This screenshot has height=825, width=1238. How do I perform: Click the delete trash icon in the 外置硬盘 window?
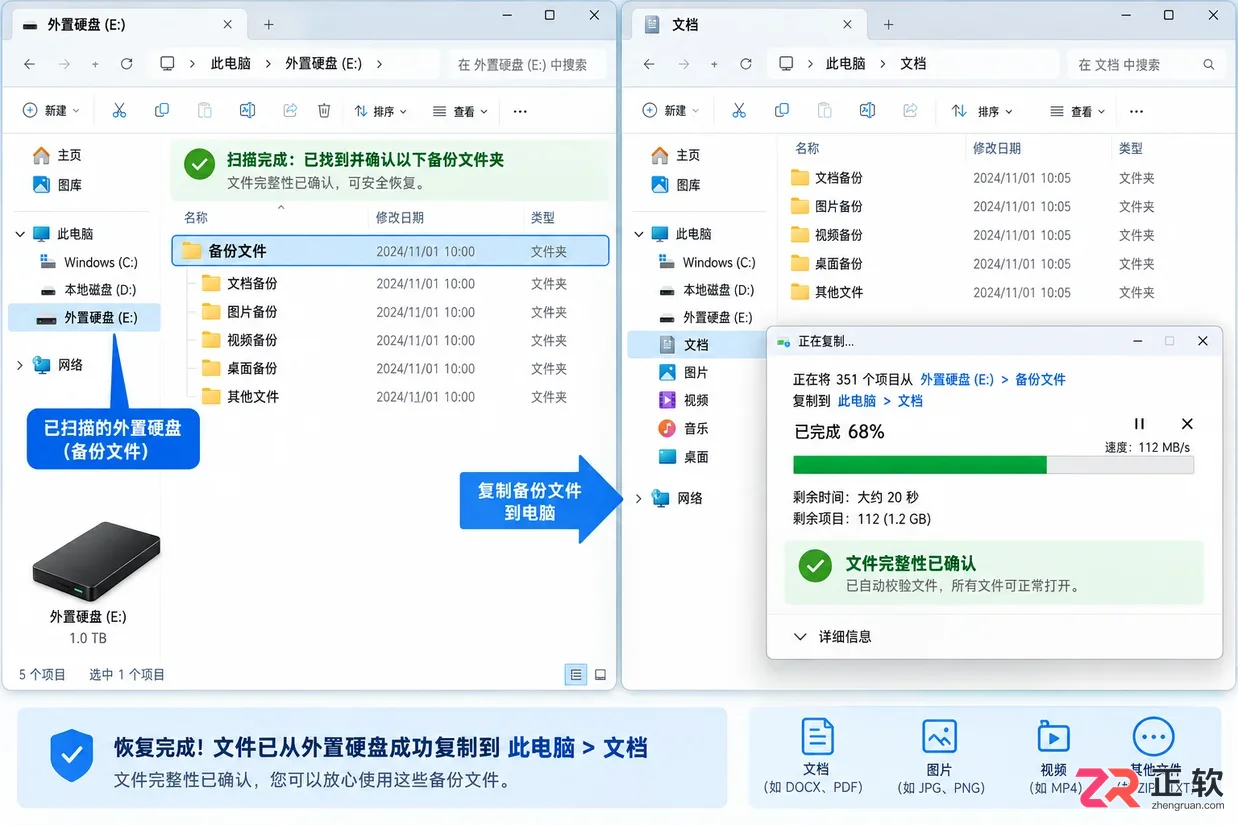point(324,111)
